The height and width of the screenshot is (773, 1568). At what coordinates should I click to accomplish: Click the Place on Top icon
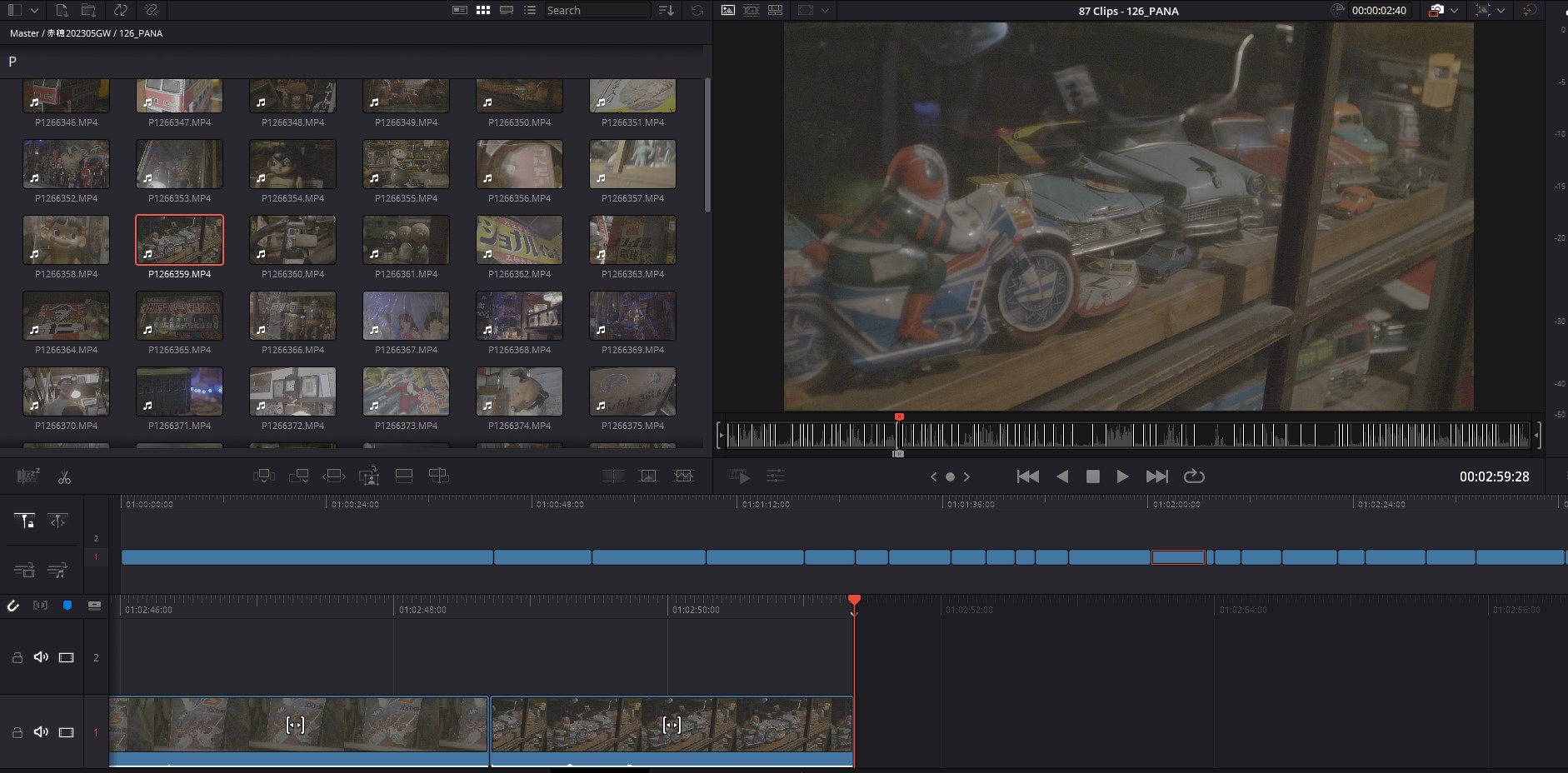404,476
